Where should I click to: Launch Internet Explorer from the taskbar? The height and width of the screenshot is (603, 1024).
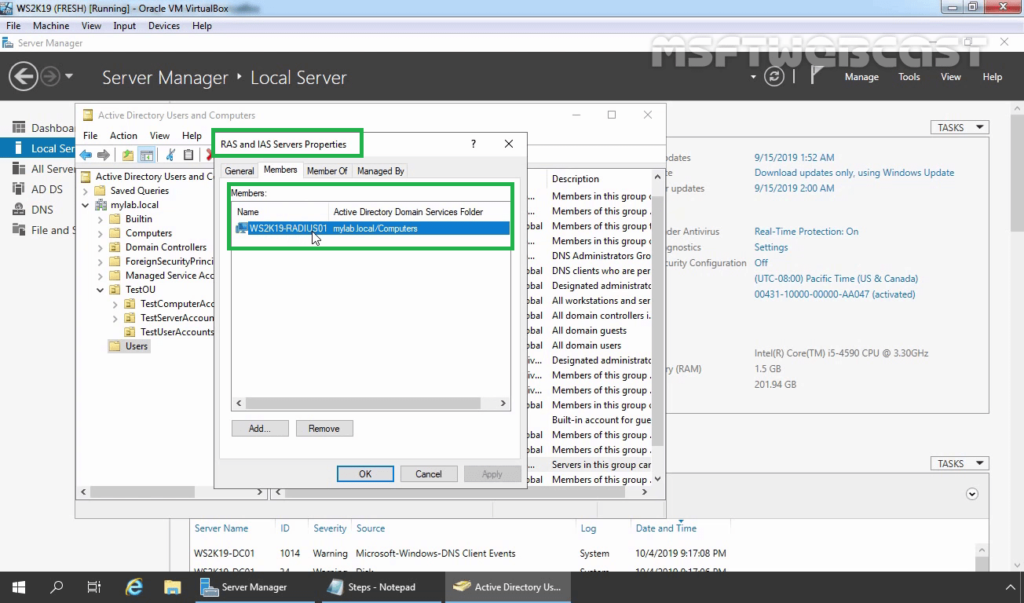coord(134,587)
